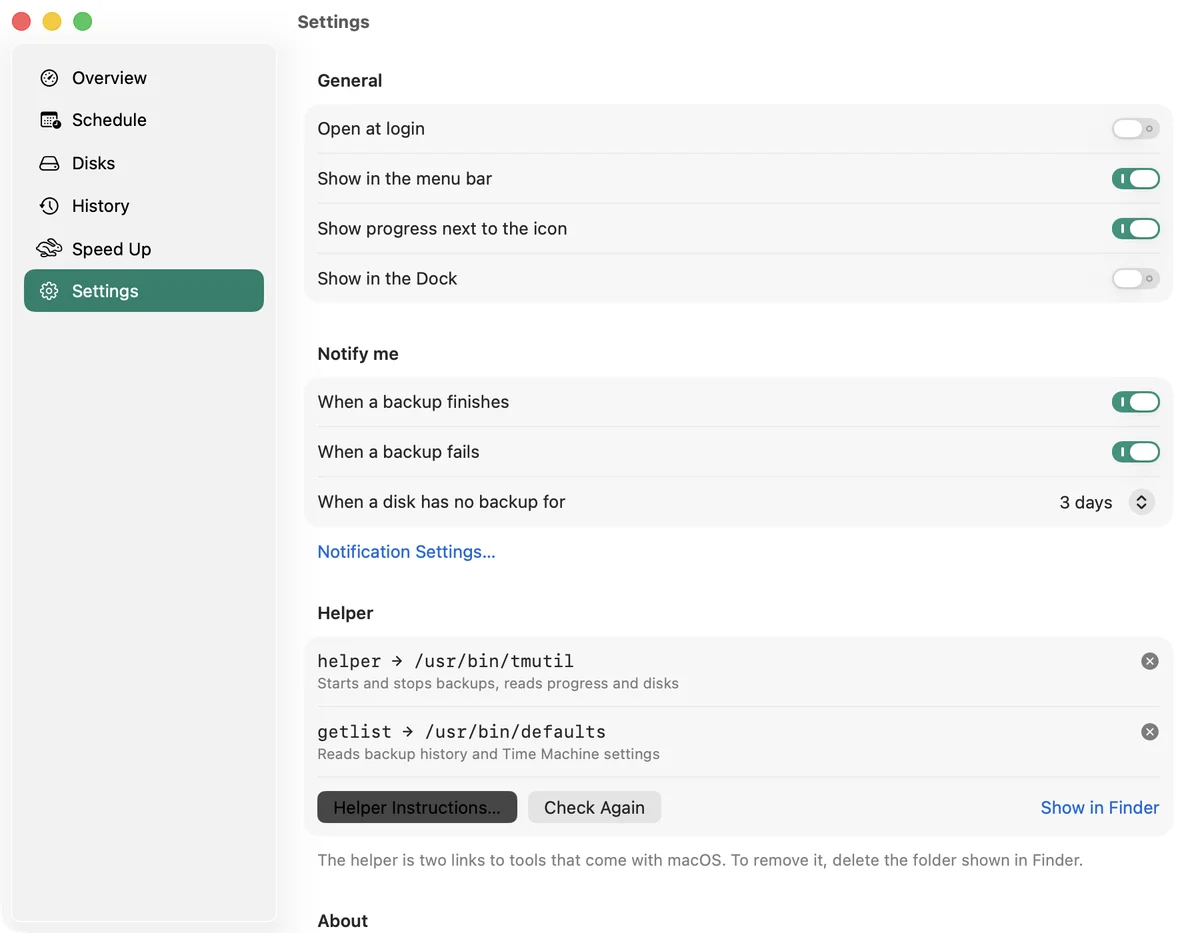
Task: Click the Settings gear icon
Action: click(x=49, y=291)
